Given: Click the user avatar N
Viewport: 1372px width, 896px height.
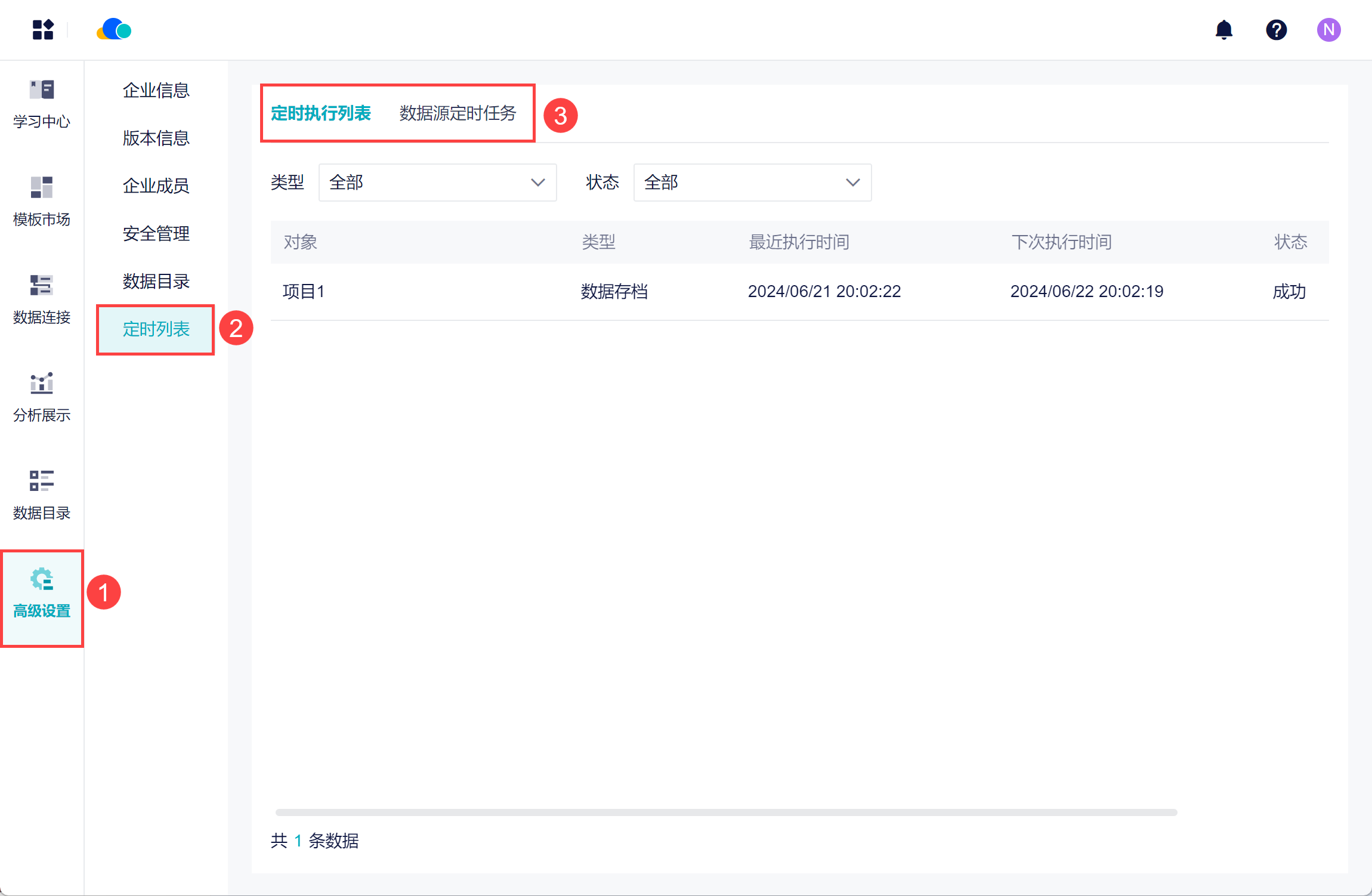Looking at the screenshot, I should [x=1328, y=30].
